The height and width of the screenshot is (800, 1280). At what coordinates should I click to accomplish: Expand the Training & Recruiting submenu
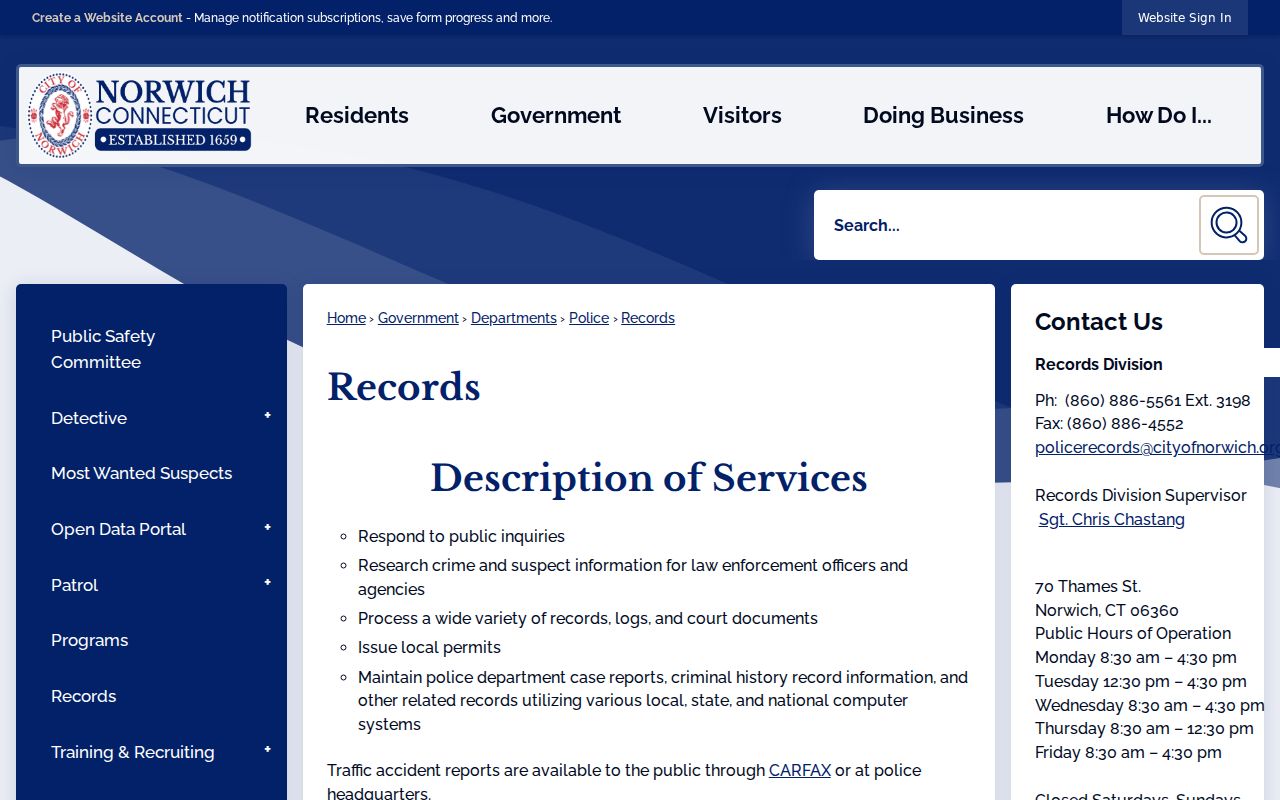[267, 750]
